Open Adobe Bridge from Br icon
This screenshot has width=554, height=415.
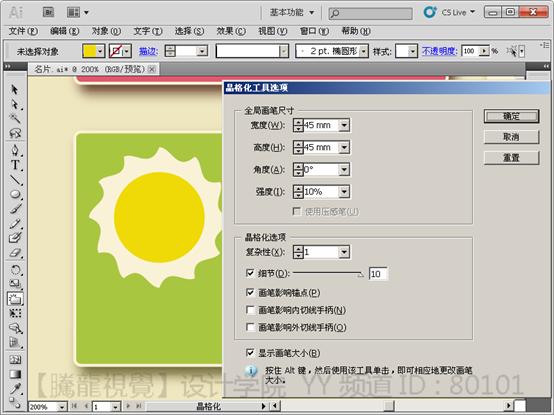point(49,13)
